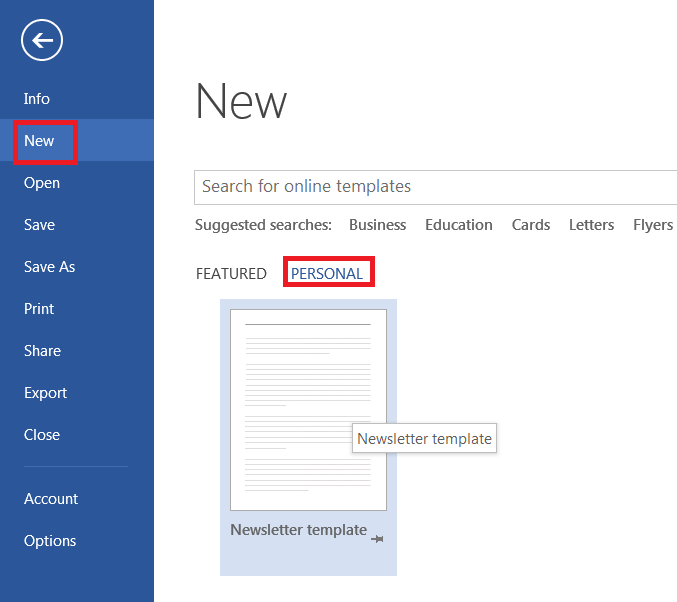Open the Print page
677x602 pixels.
39,309
